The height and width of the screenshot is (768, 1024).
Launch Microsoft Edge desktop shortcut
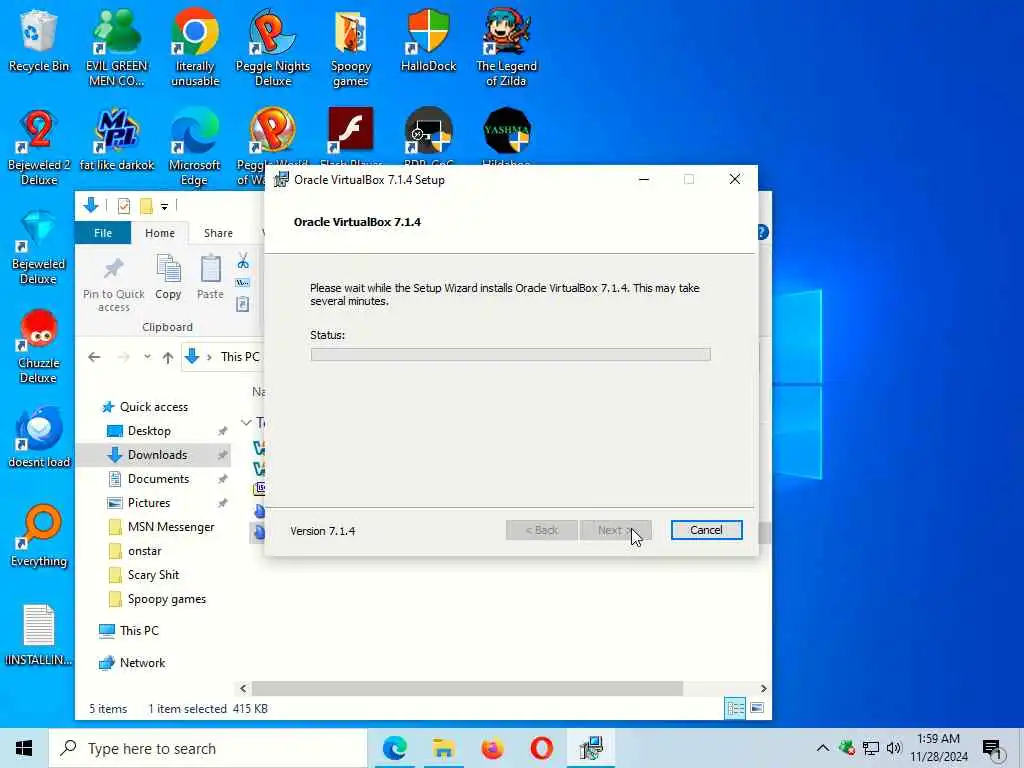[x=195, y=147]
